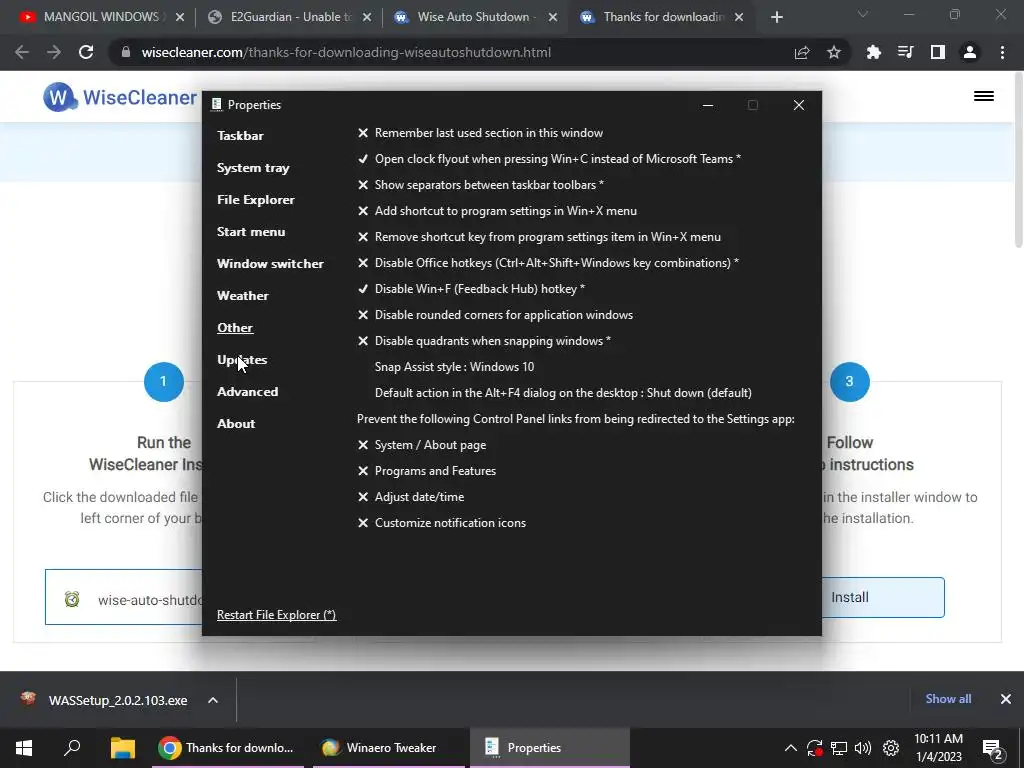The image size is (1024, 768).
Task: Select the About section
Action: point(236,424)
